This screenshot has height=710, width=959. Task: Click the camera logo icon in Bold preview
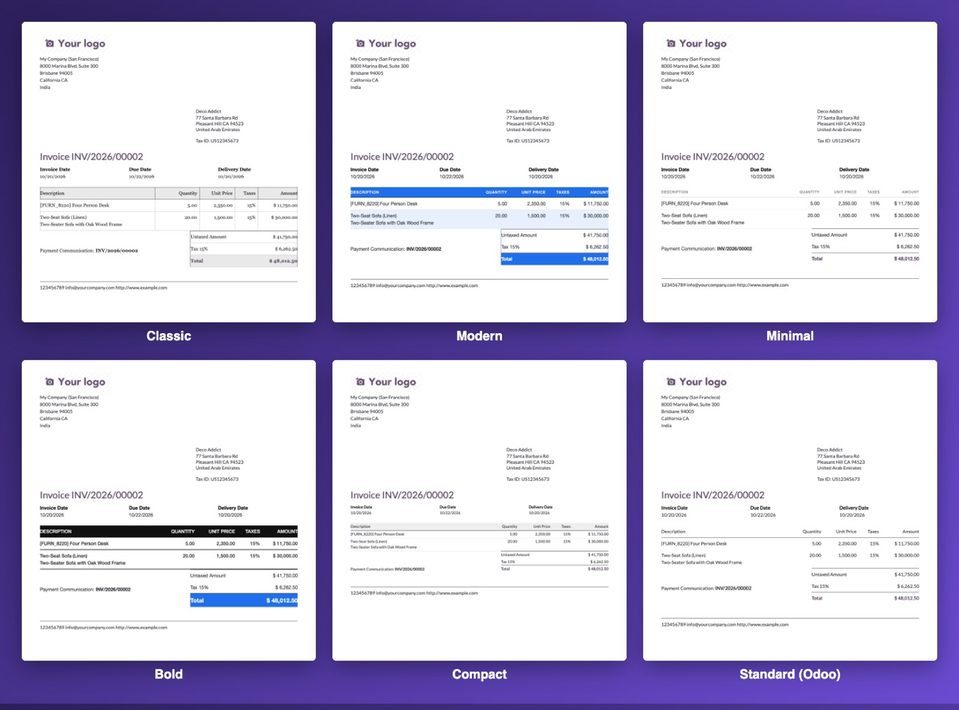click(x=50, y=382)
